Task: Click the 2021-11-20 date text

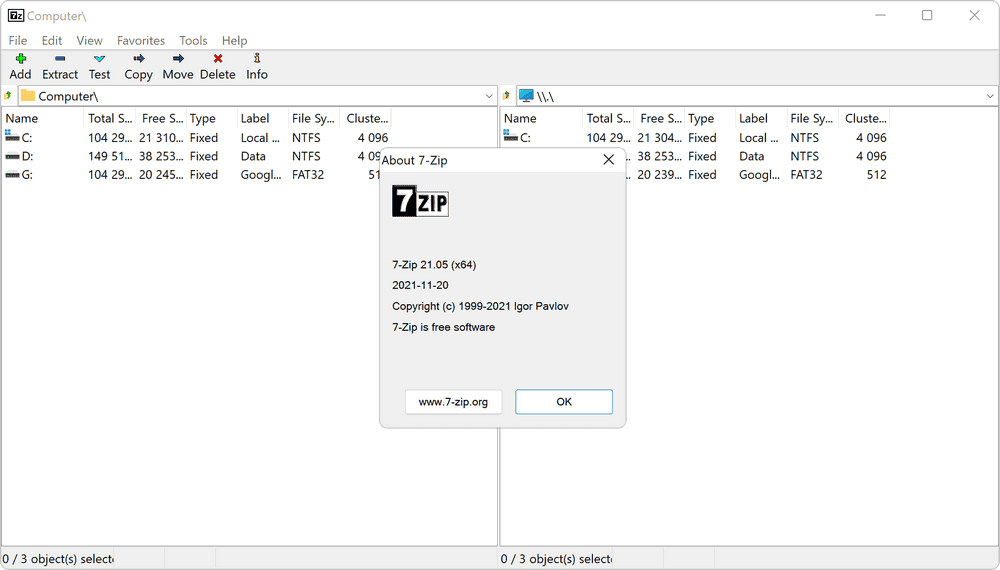Action: click(x=420, y=285)
